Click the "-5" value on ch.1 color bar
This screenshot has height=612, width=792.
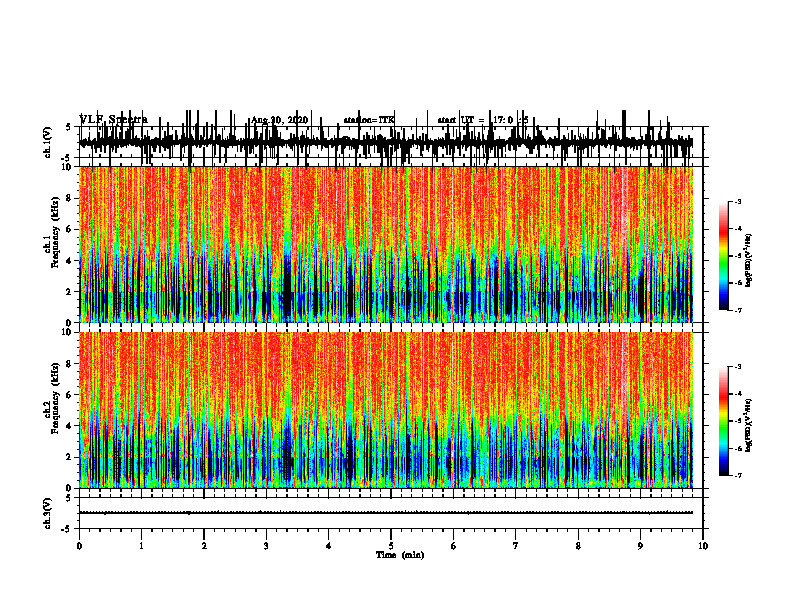(x=737, y=256)
